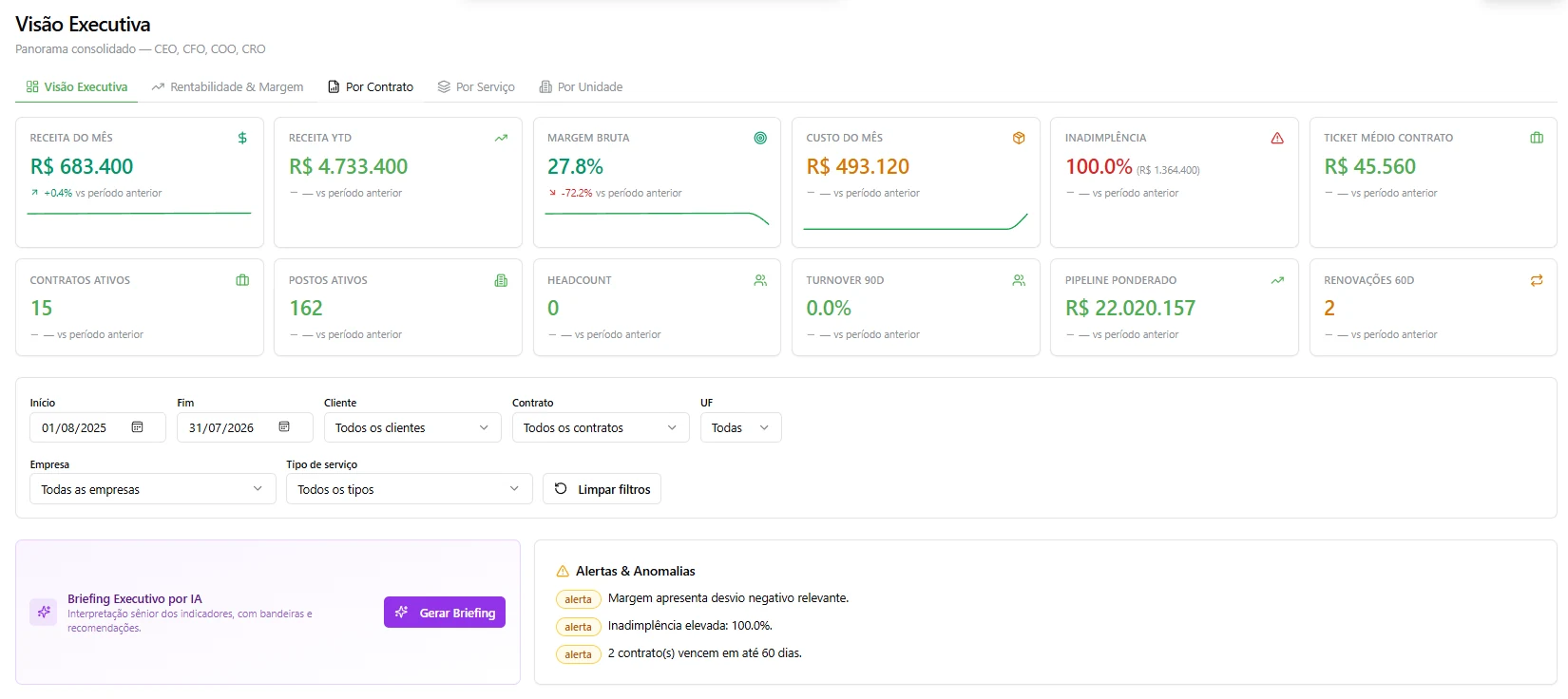Expand the Todos os contratos dropdown
Image resolution: width=1568 pixels, height=699 pixels.
pyautogui.click(x=601, y=427)
